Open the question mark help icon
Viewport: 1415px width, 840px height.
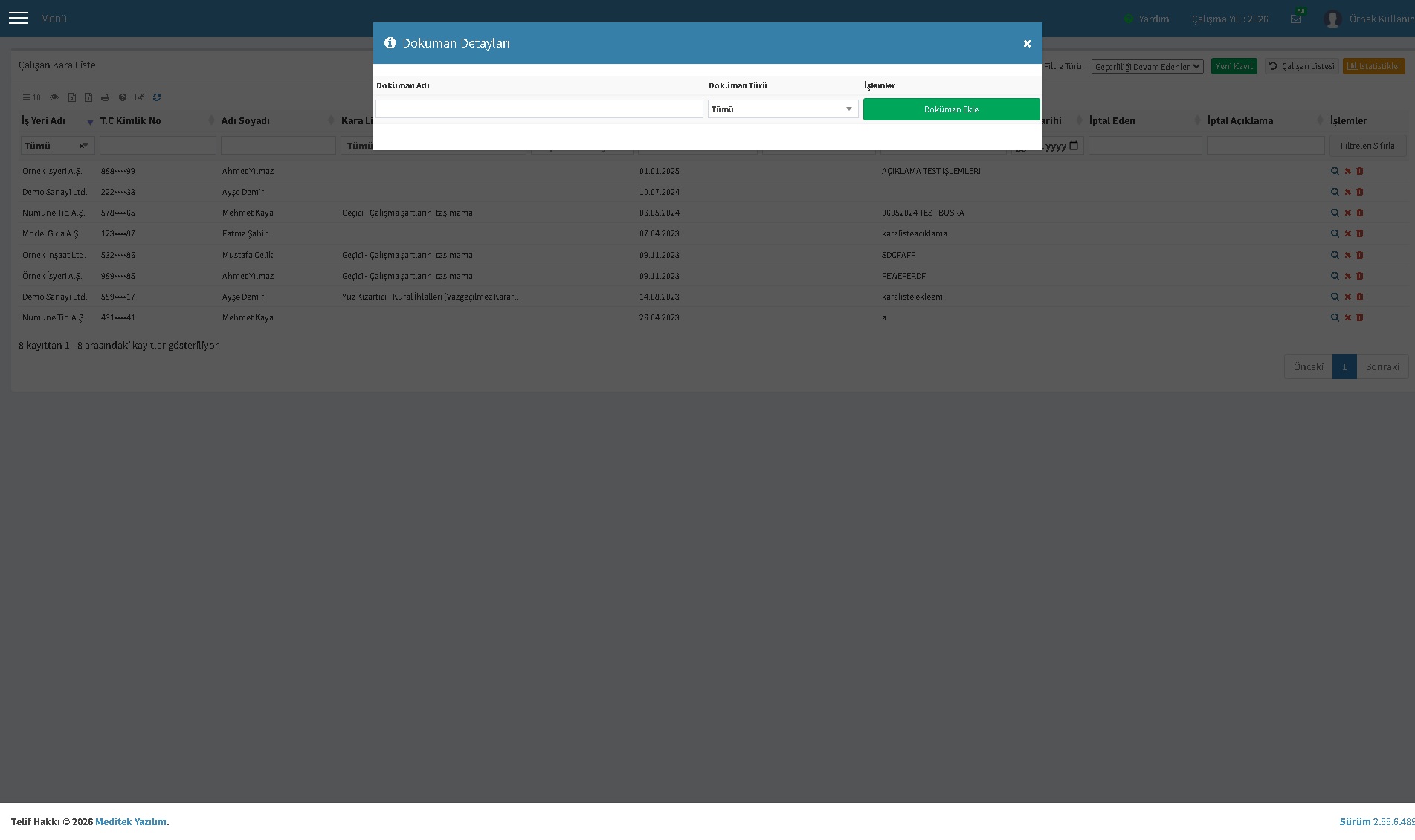point(123,97)
